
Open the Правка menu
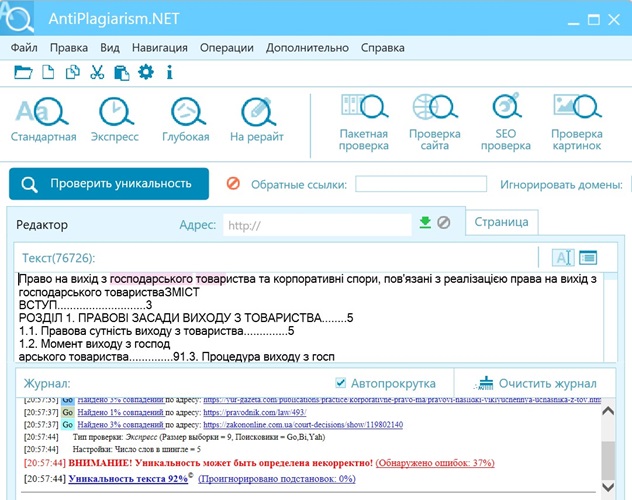tap(69, 48)
